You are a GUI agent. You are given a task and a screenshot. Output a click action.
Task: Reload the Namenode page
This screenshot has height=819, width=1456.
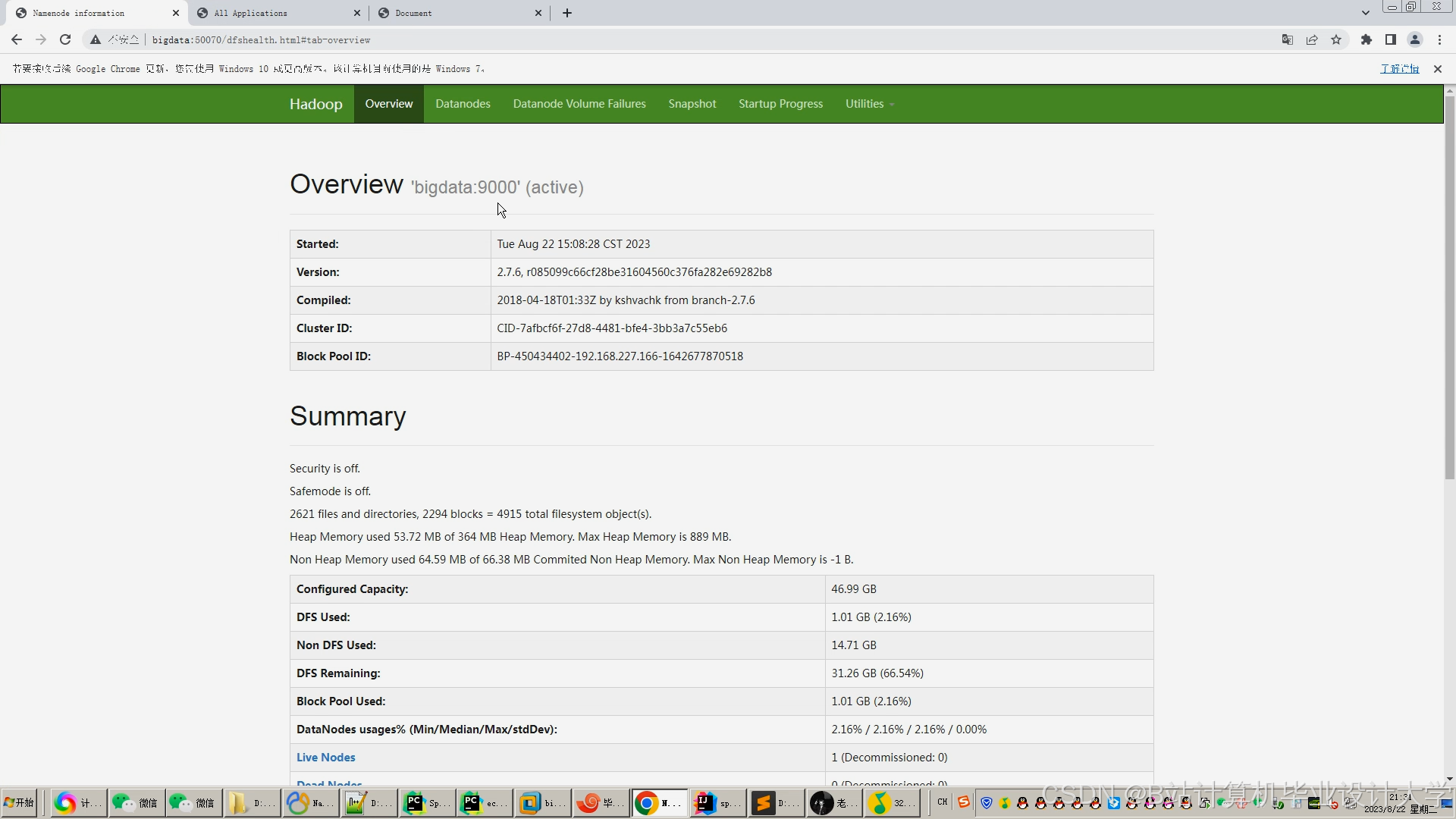[65, 39]
